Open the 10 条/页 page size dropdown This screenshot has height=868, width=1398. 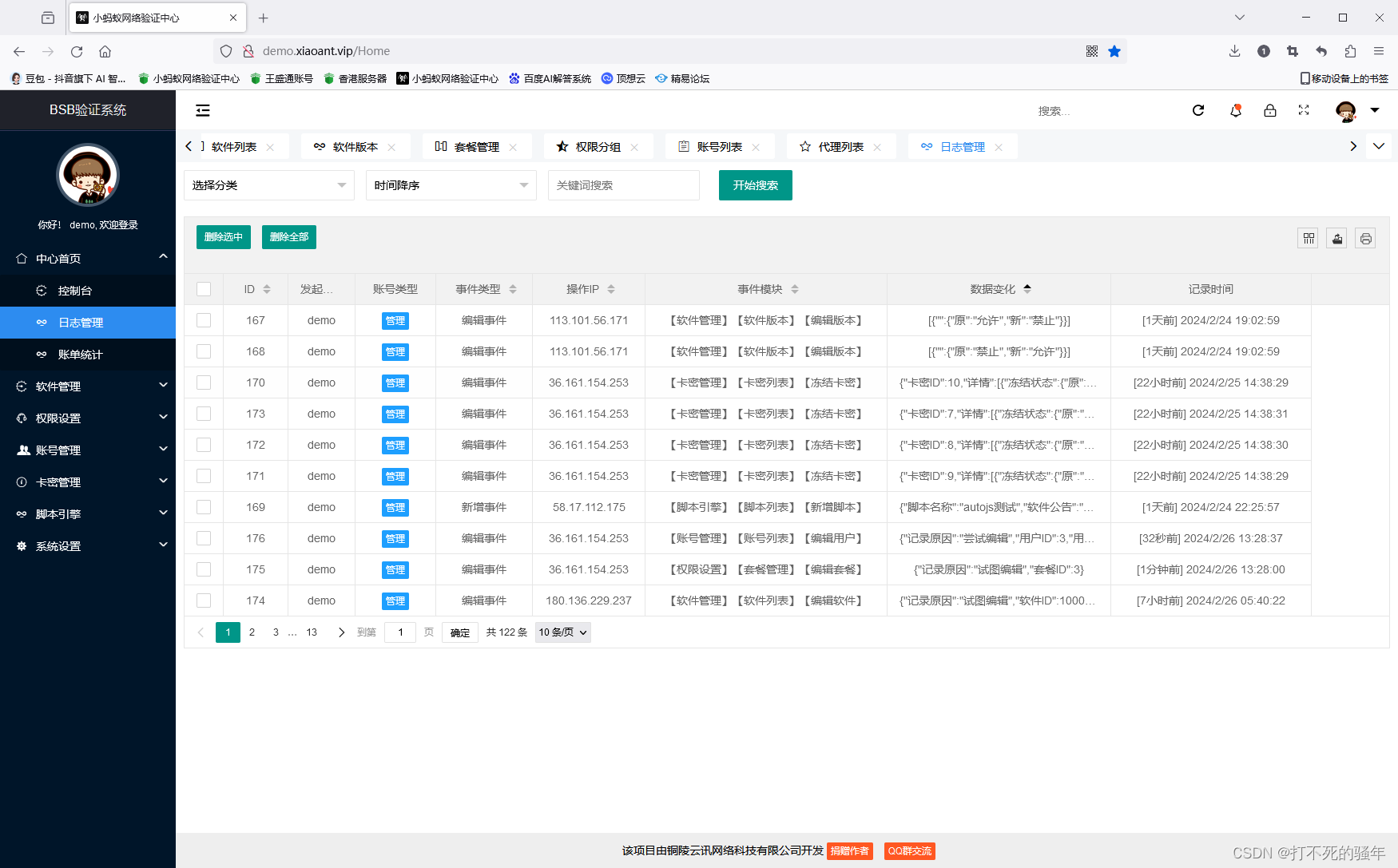click(563, 632)
